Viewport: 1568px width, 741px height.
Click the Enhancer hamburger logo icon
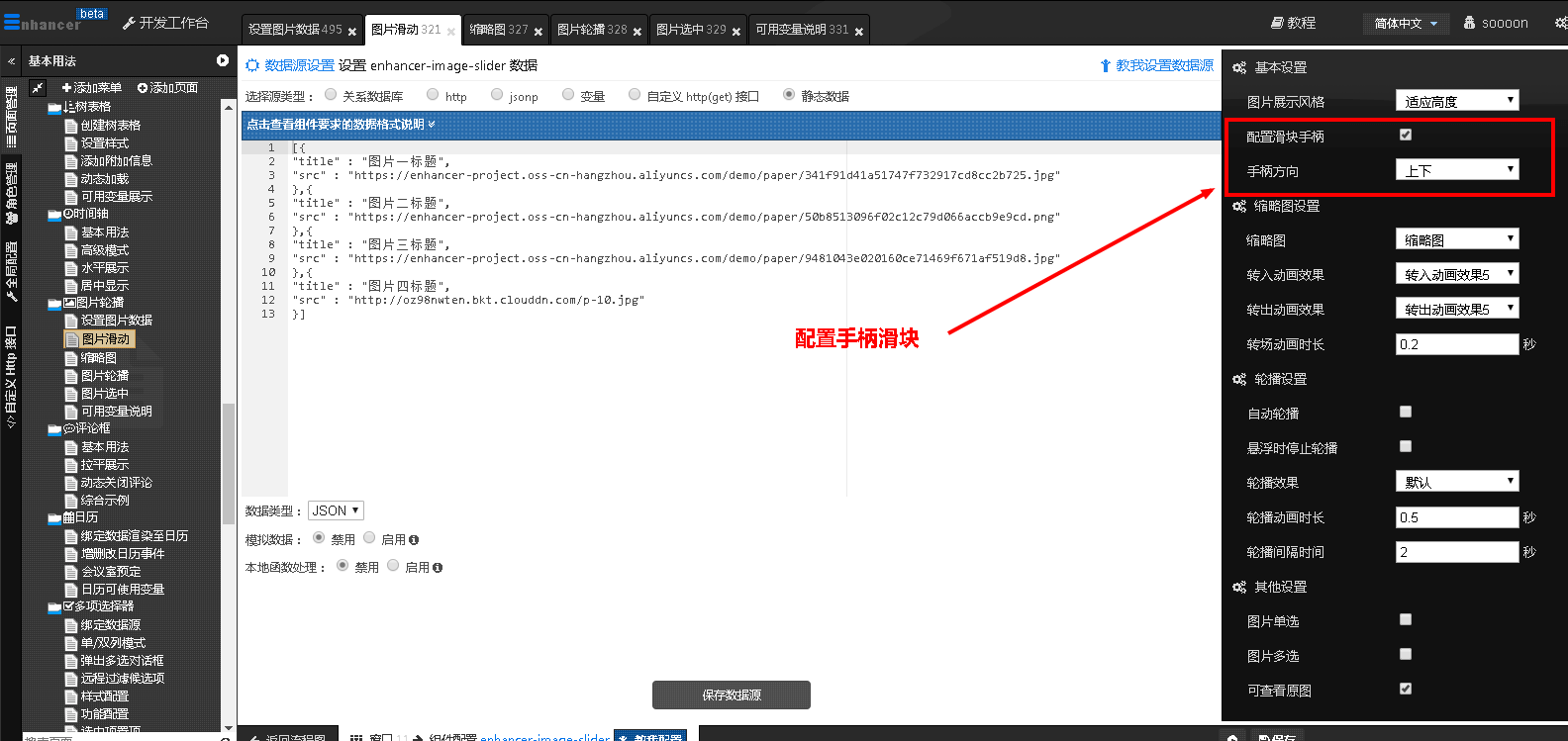(x=11, y=22)
